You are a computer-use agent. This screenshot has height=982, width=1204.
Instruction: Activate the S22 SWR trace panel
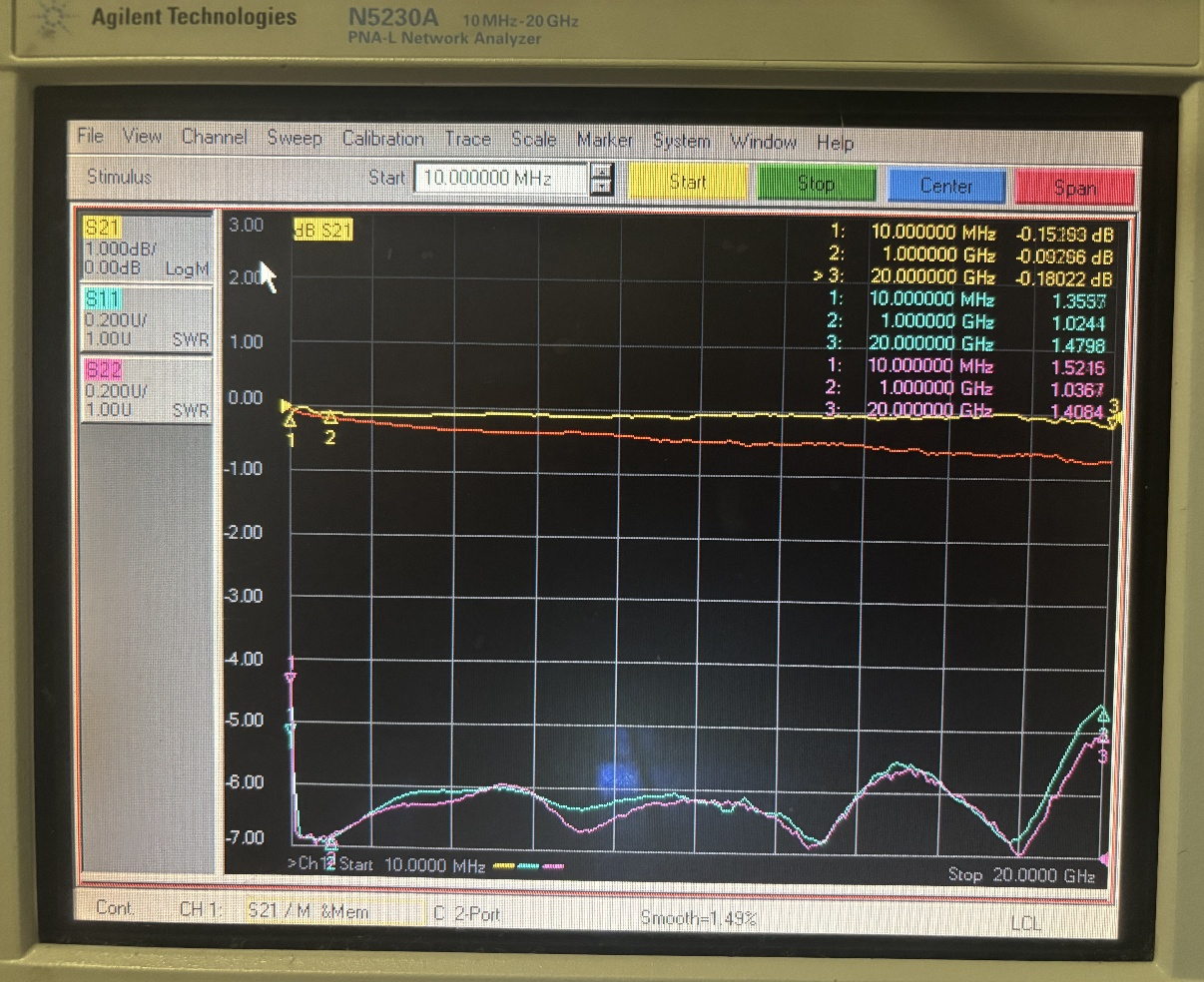pyautogui.click(x=146, y=389)
